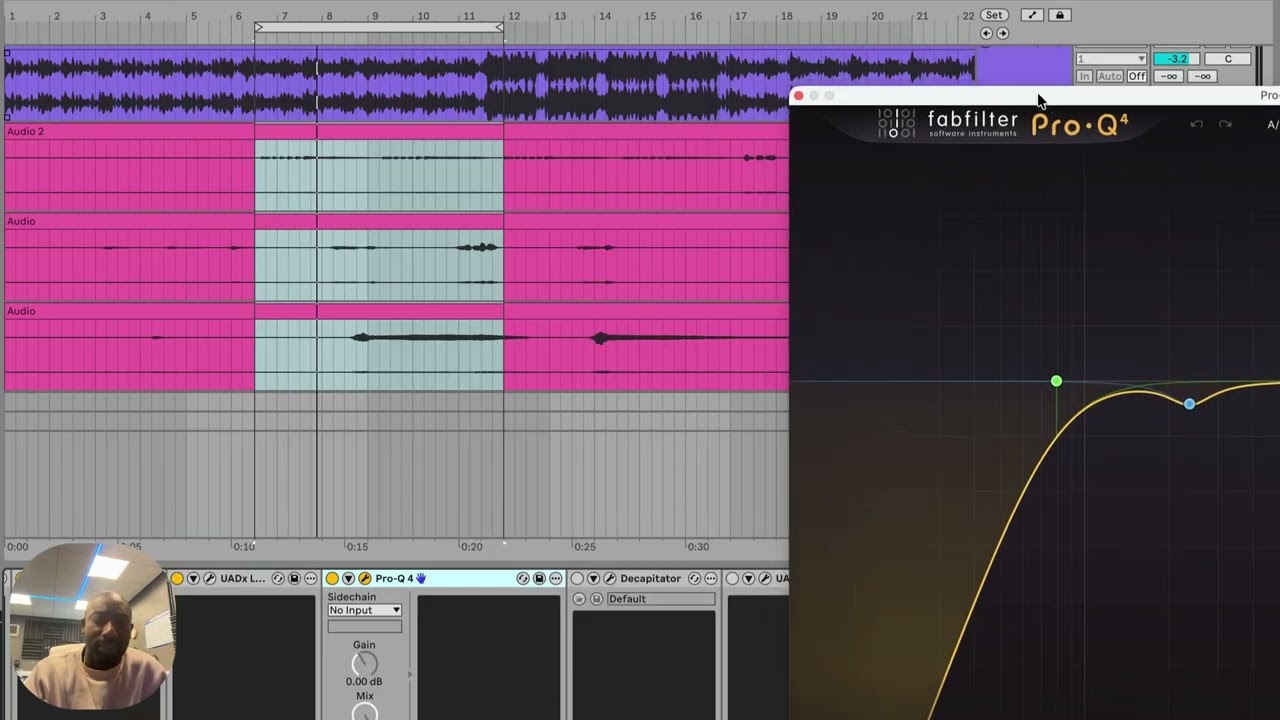
Task: Click the C track pan field
Action: (1228, 59)
